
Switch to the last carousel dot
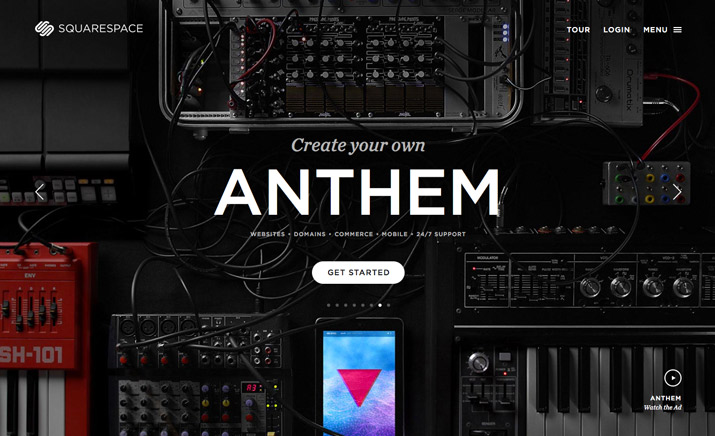pos(389,305)
